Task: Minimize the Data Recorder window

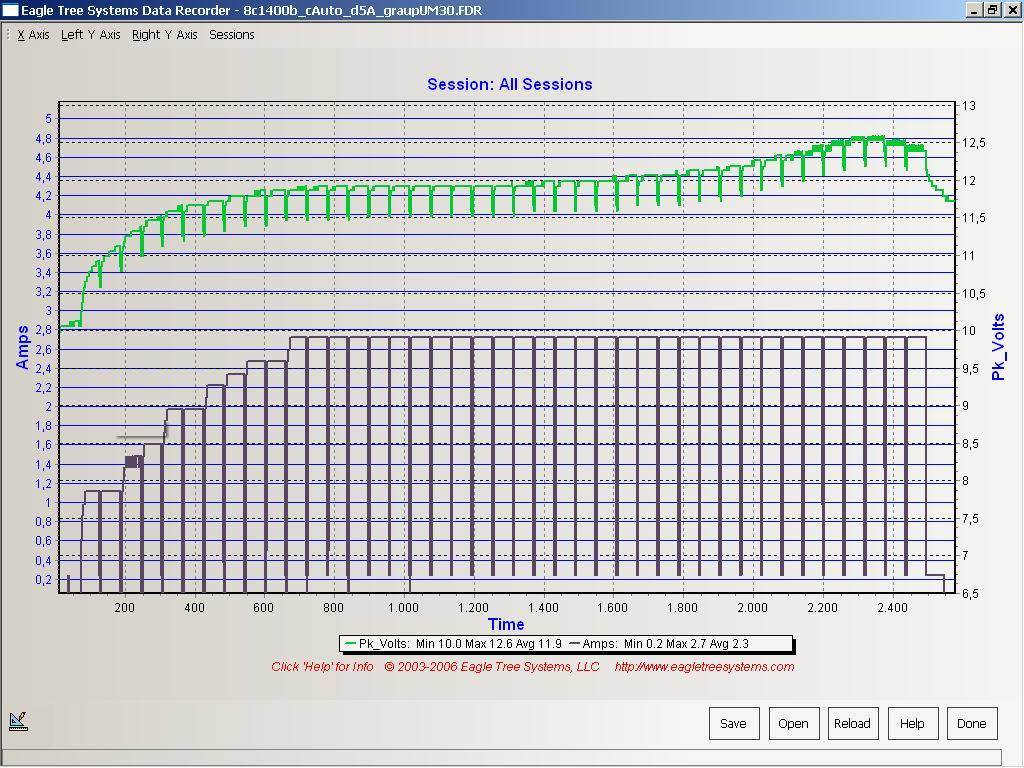Action: point(975,10)
